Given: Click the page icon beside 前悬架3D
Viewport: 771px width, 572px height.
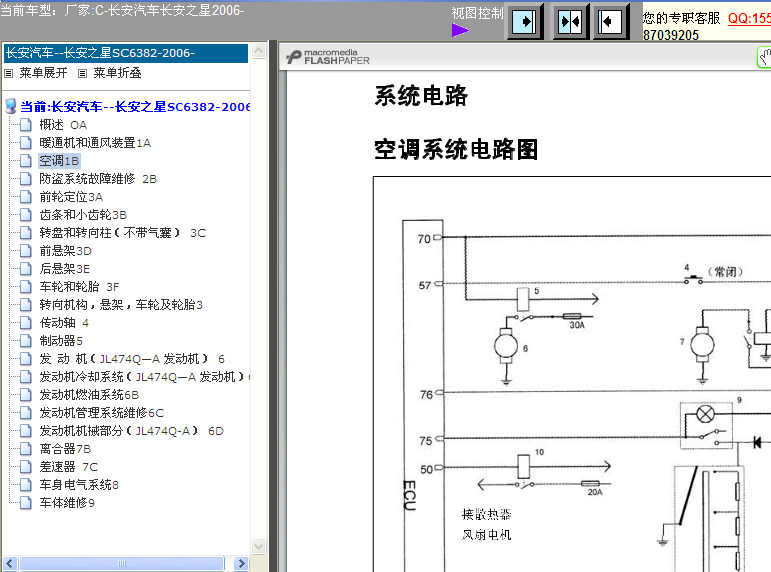Looking at the screenshot, I should [26, 251].
